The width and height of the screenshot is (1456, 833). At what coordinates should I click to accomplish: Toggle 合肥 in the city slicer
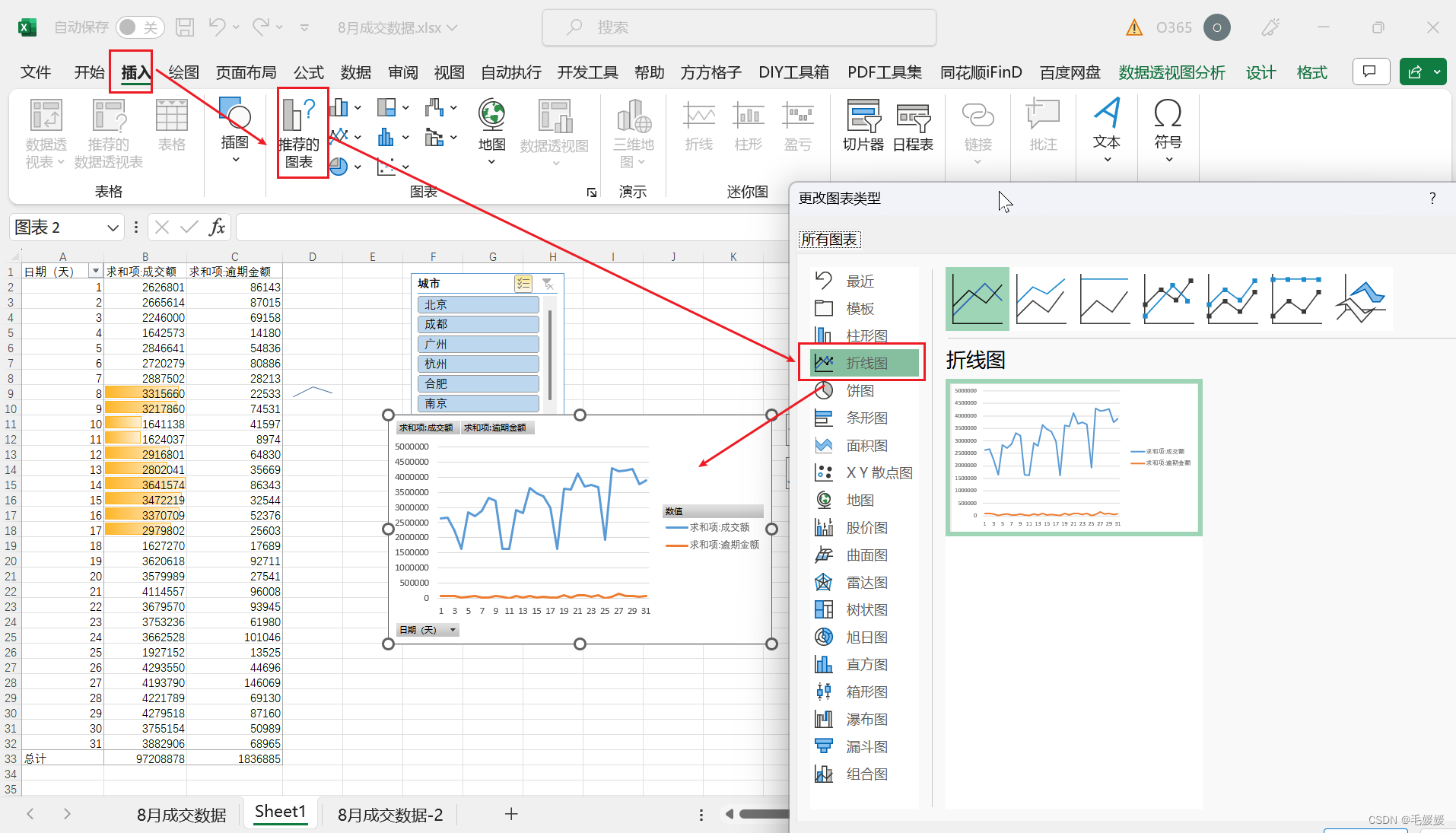click(478, 383)
